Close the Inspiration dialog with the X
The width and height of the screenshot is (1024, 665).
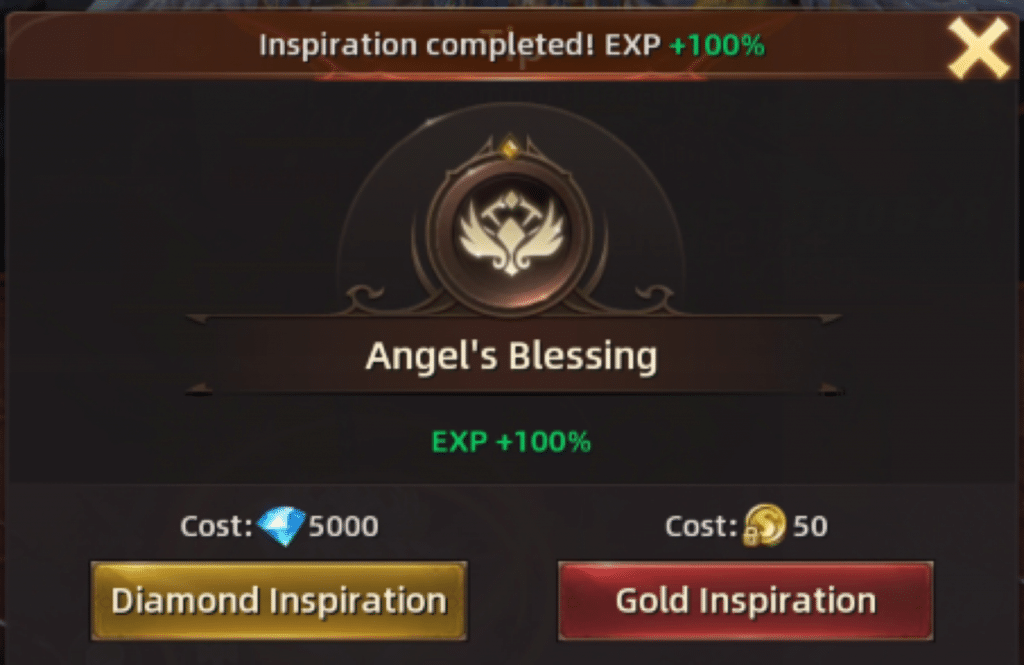click(x=978, y=47)
